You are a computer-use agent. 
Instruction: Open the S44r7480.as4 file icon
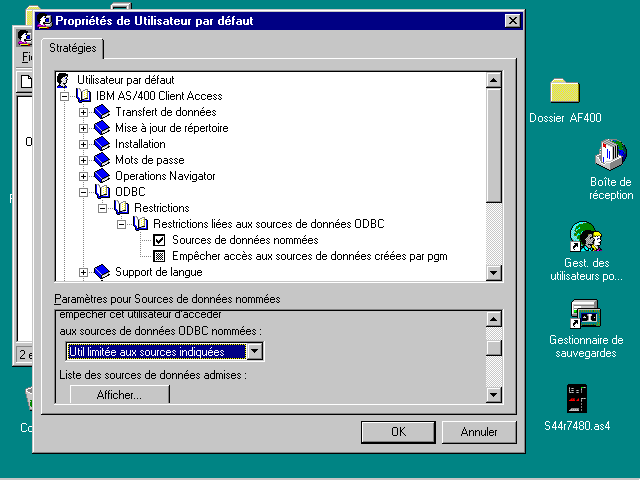[x=577, y=397]
